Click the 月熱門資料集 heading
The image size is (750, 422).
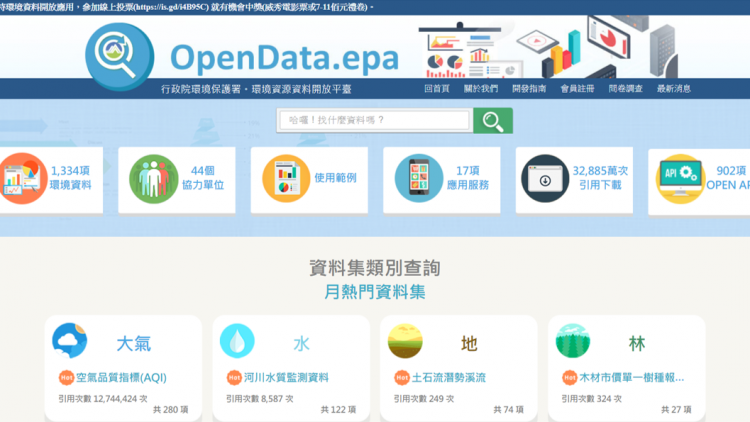click(x=375, y=292)
